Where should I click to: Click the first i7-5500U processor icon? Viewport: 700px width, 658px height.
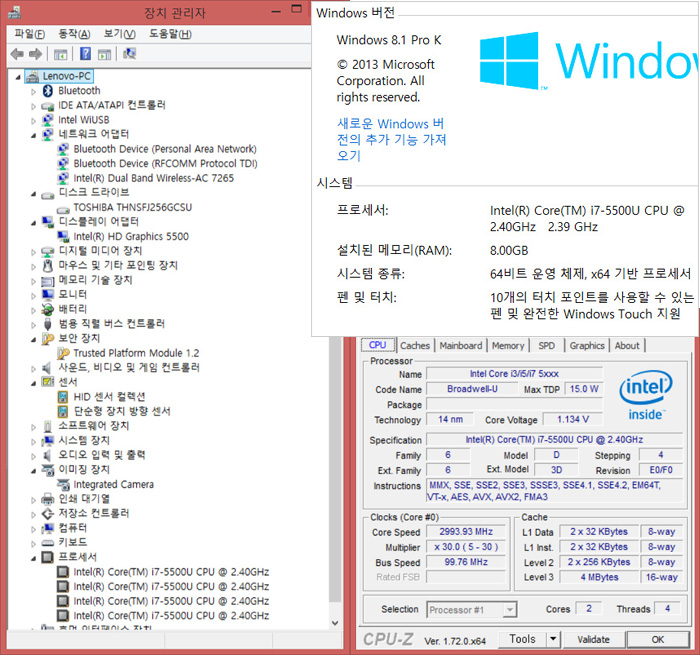click(x=63, y=572)
